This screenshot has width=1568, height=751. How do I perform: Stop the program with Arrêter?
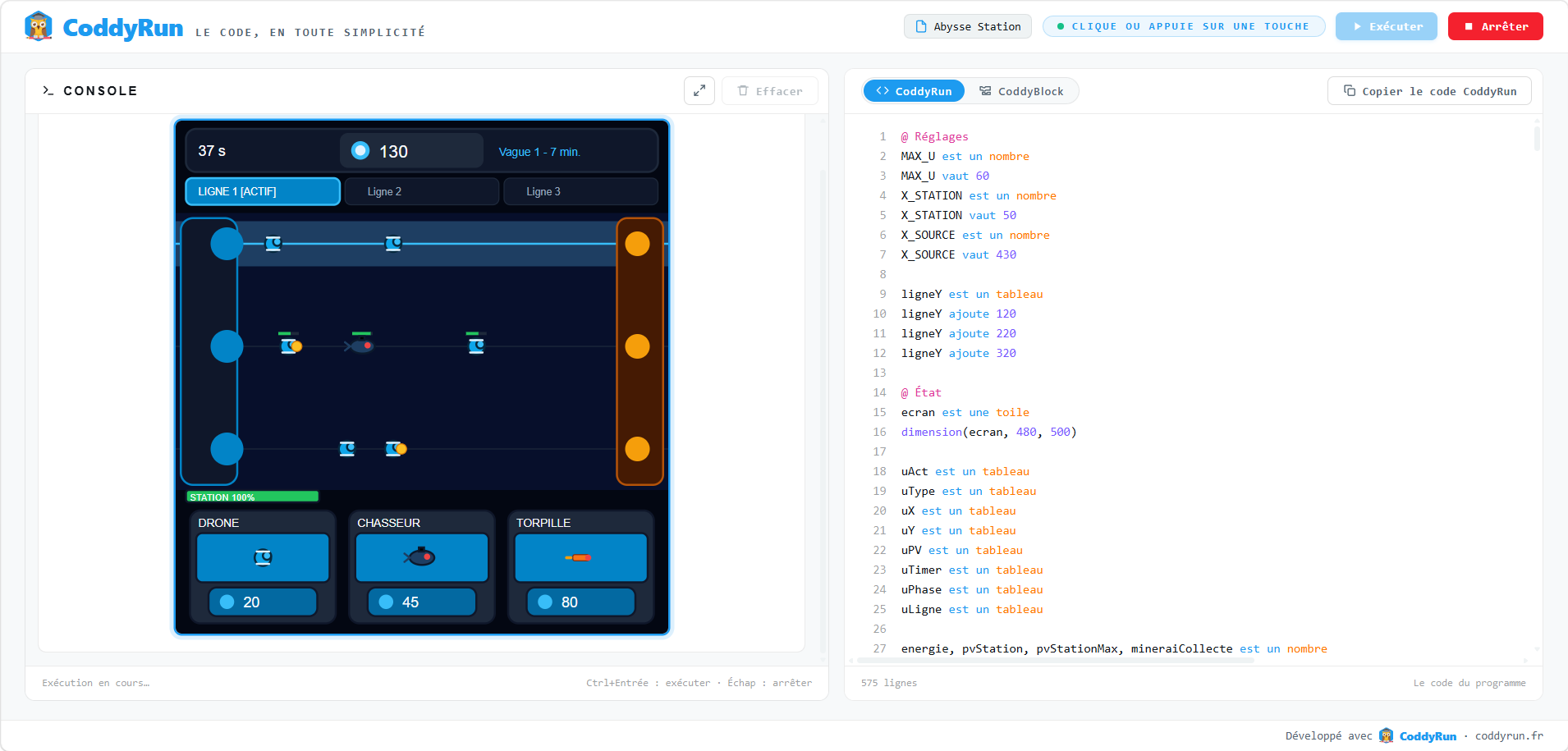coord(1495,26)
